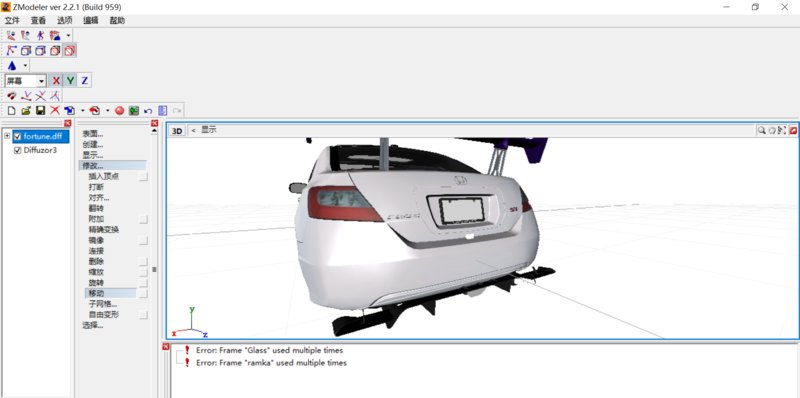Click the red X delete icon in toolbar
Viewport: 800px width, 398px height.
tap(55, 110)
